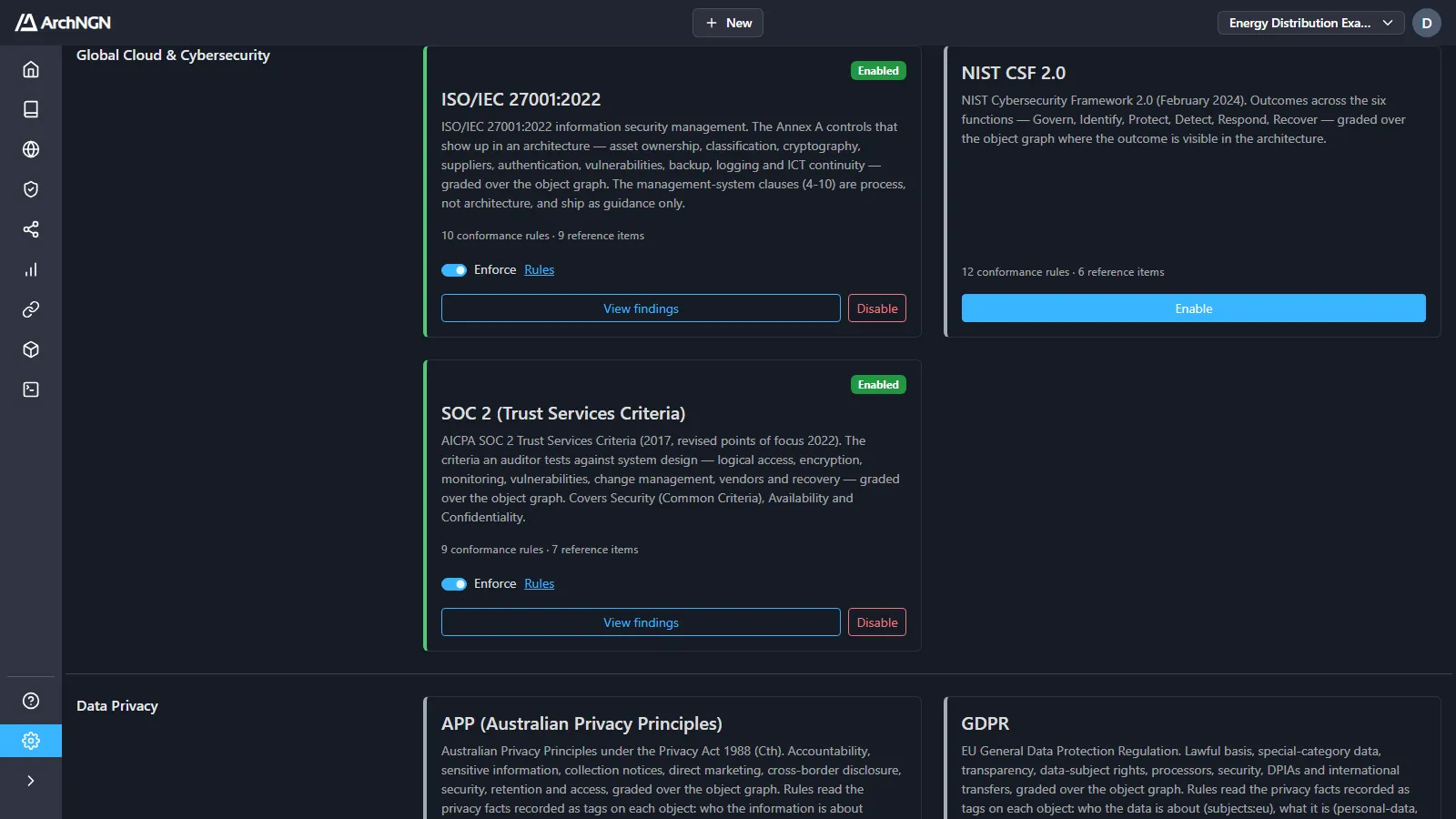Toggle Enforce for SOC 2
The width and height of the screenshot is (1456, 819).
tap(454, 584)
